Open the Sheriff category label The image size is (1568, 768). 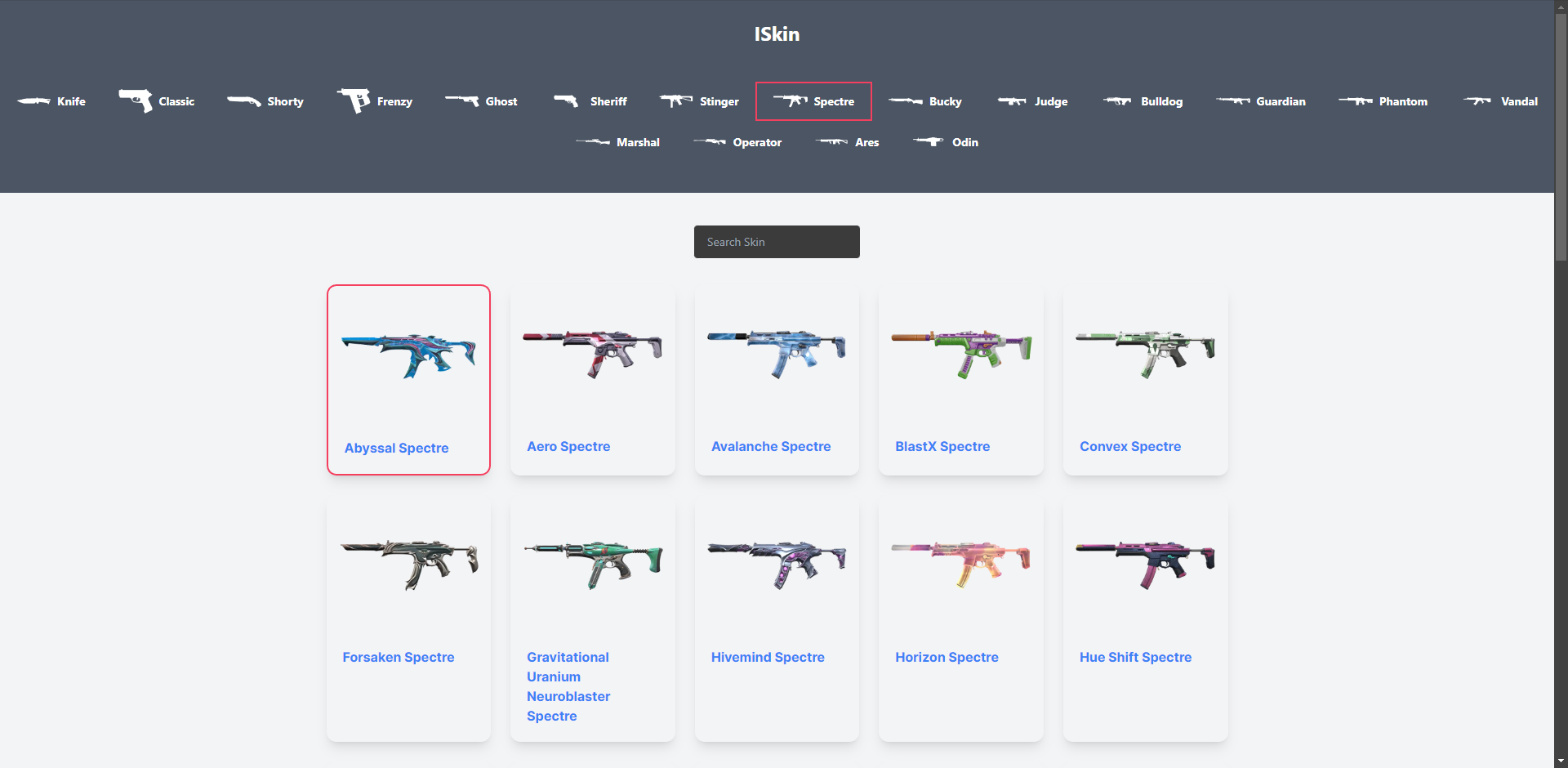click(608, 101)
